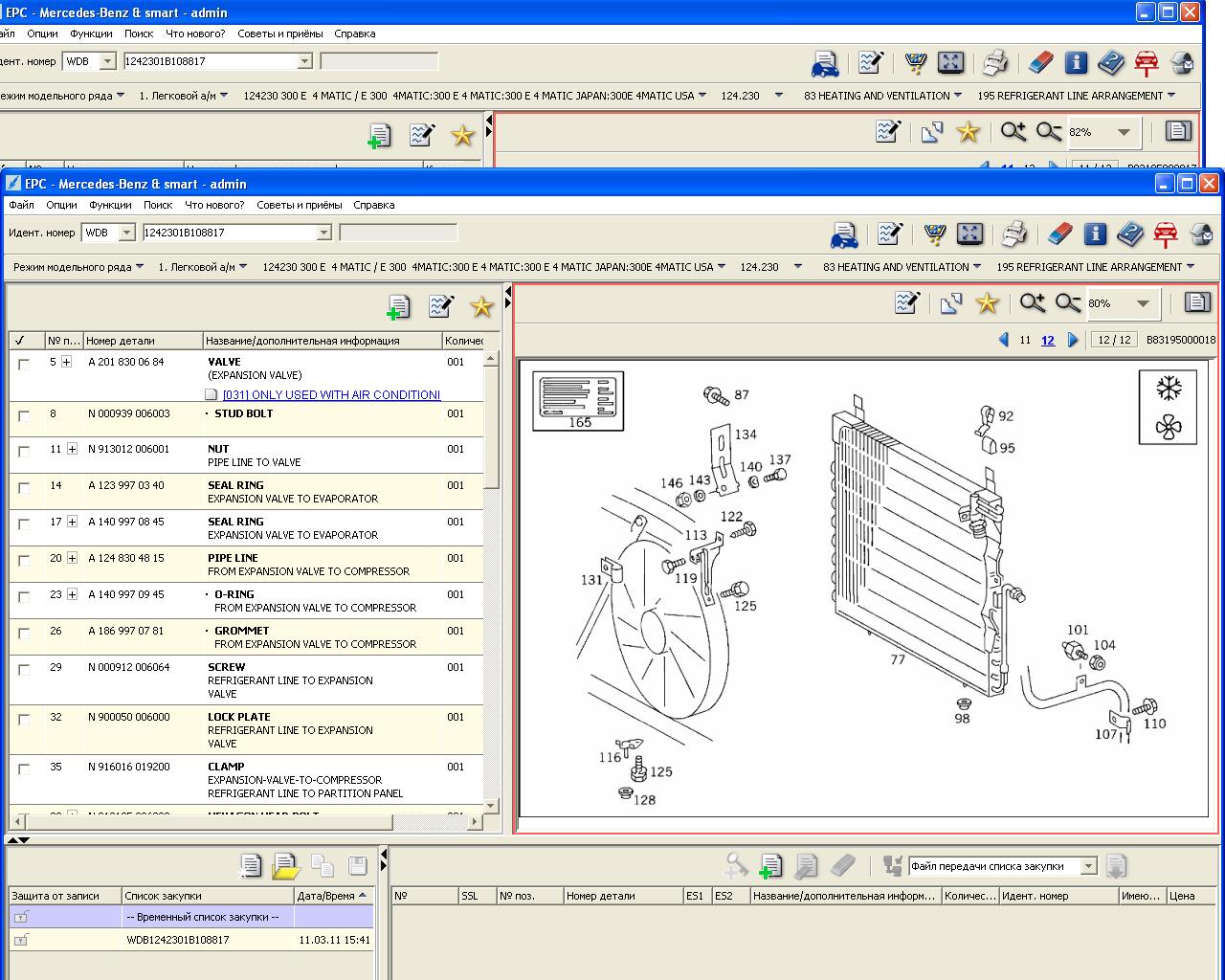This screenshot has width=1225, height=980.
Task: Check the box for O-RING row
Action: (24, 596)
